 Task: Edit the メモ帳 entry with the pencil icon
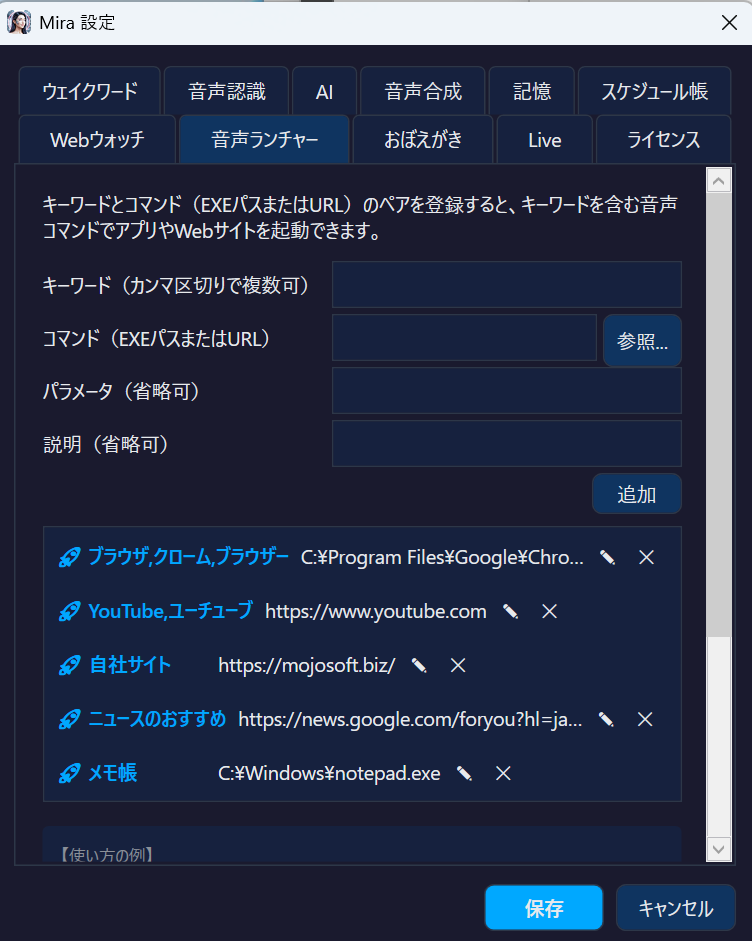click(x=464, y=774)
